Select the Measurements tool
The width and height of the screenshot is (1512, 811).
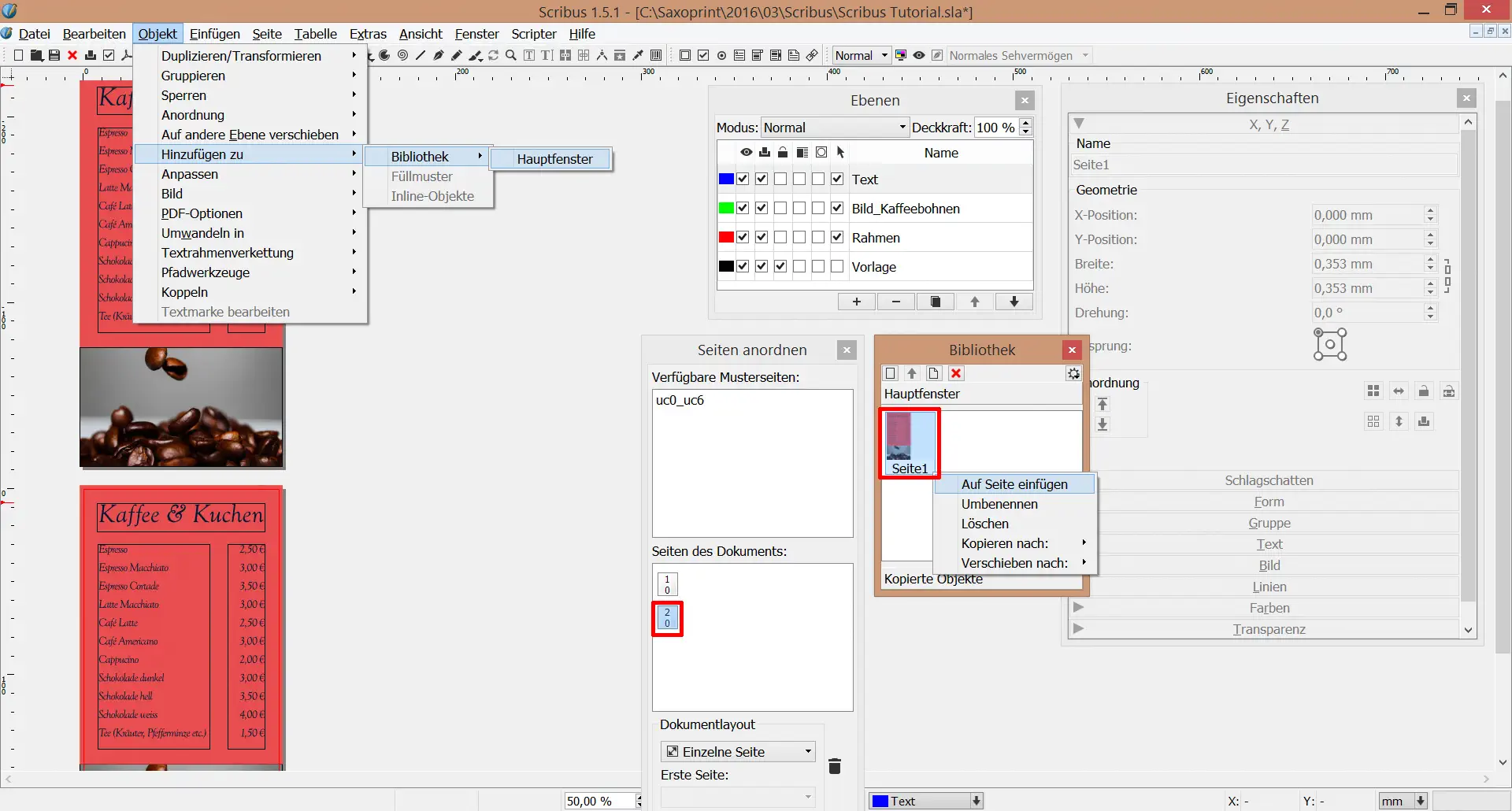(602, 55)
